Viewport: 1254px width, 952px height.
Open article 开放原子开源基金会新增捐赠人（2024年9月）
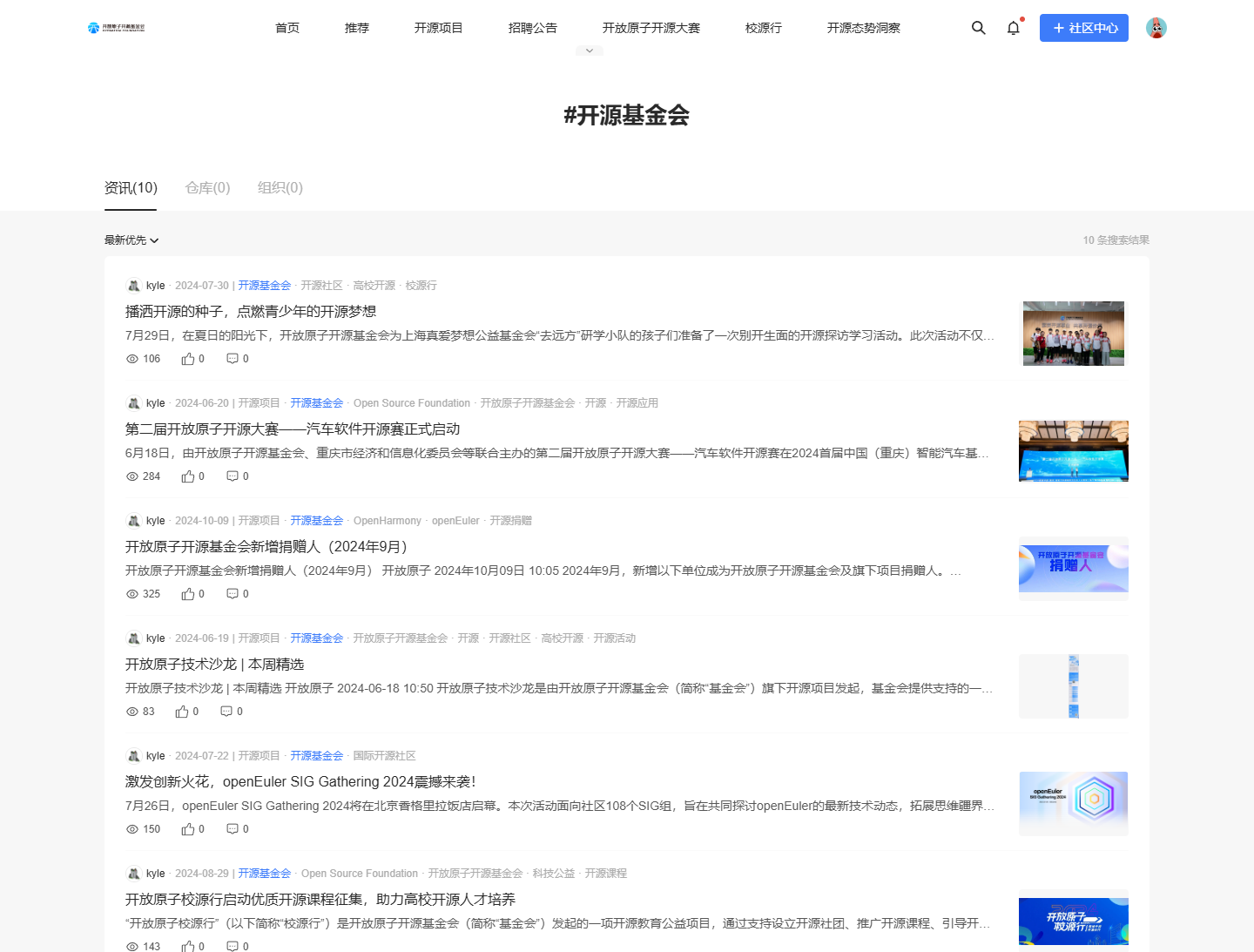(266, 547)
